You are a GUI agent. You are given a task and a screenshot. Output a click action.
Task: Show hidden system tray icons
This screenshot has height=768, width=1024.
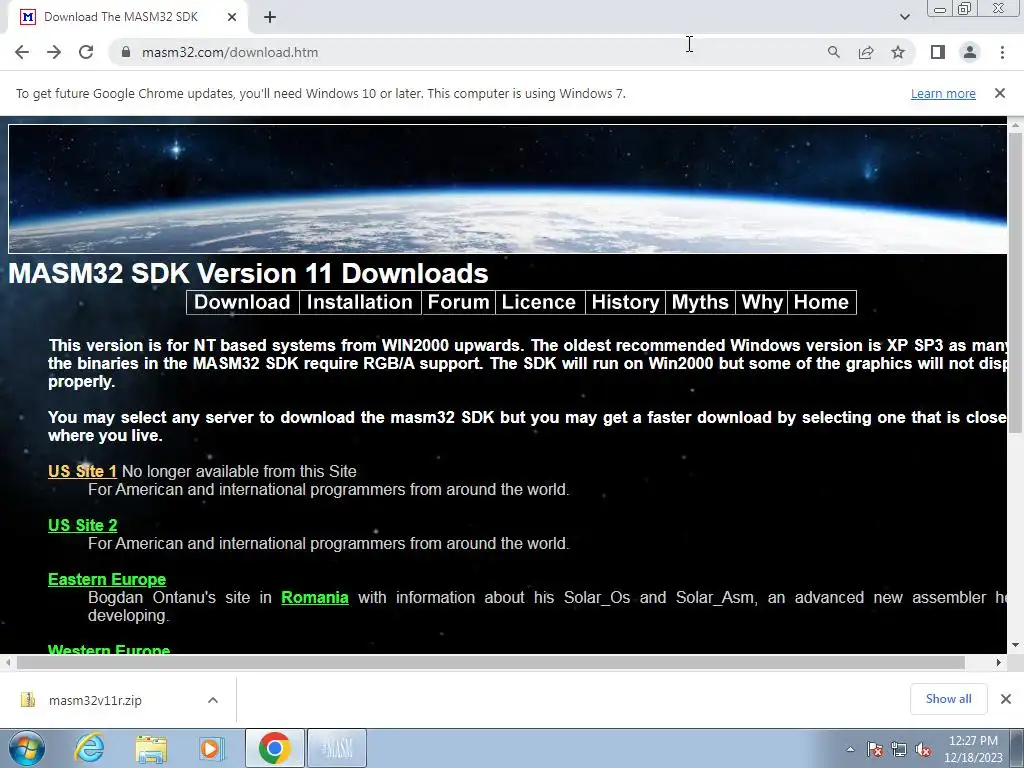[x=850, y=749]
